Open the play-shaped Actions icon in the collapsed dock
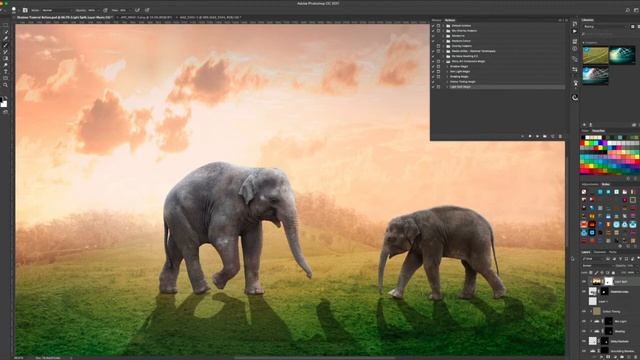This screenshot has width=640, height=360. [x=575, y=31]
